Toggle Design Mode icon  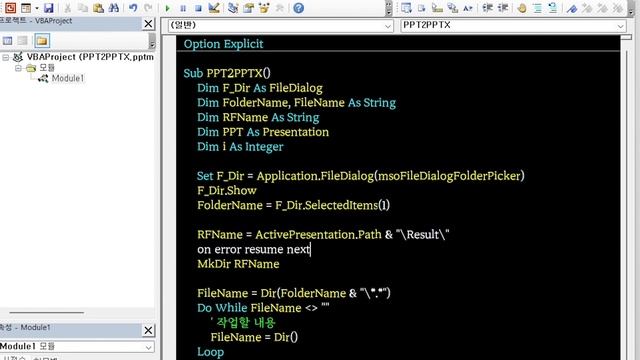point(214,8)
